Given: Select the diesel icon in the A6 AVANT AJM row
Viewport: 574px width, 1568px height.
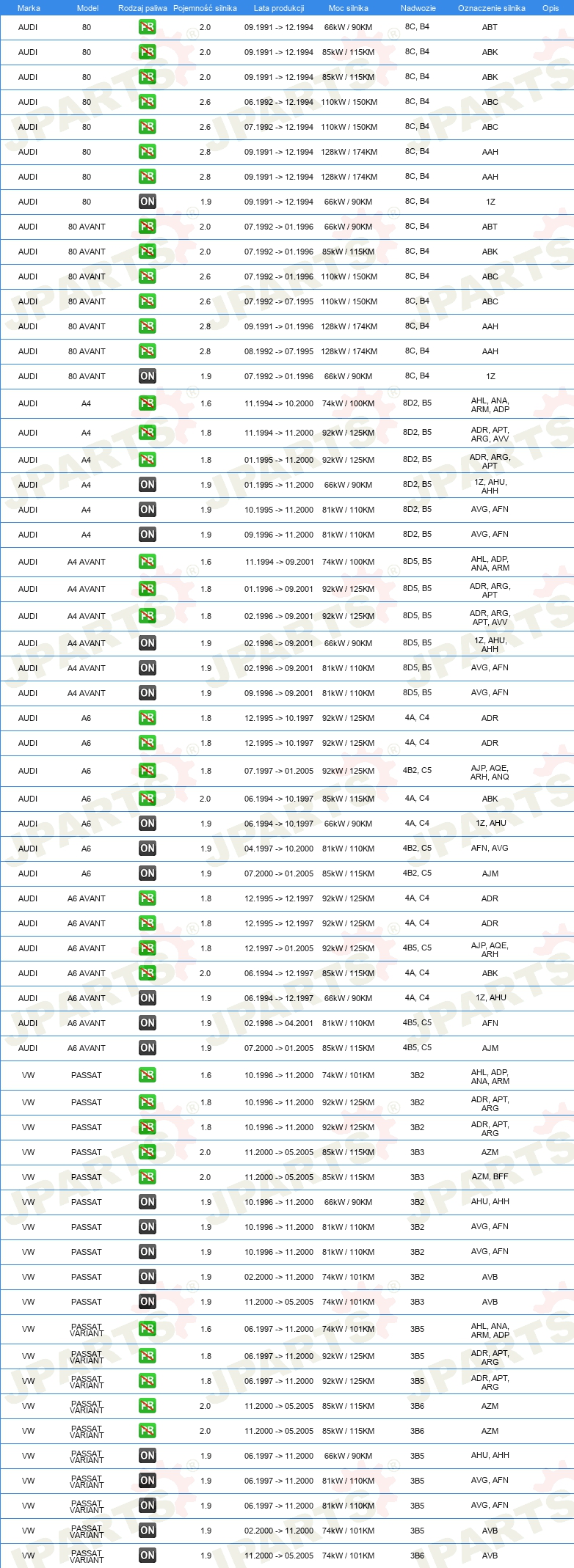Looking at the screenshot, I should click(148, 1048).
